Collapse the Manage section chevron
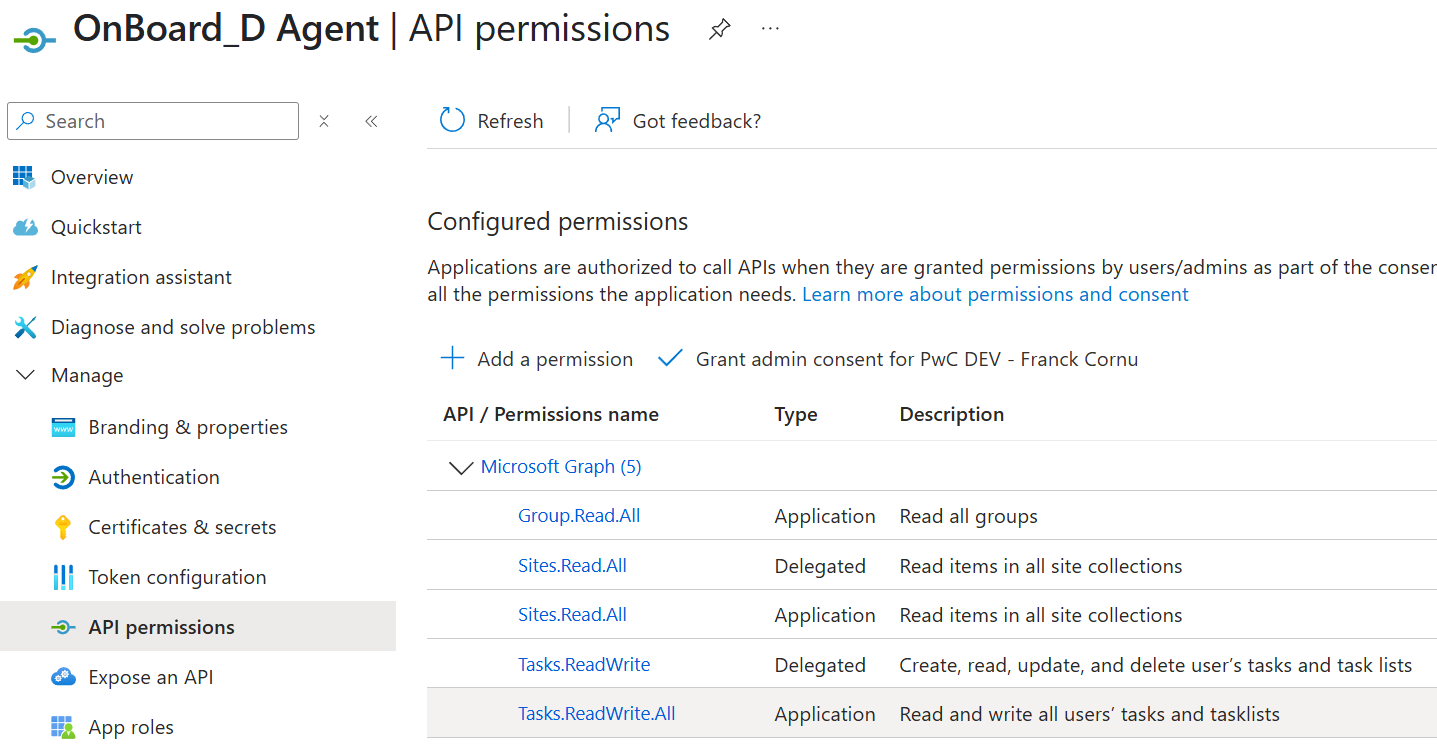This screenshot has height=752, width=1437. click(25, 375)
